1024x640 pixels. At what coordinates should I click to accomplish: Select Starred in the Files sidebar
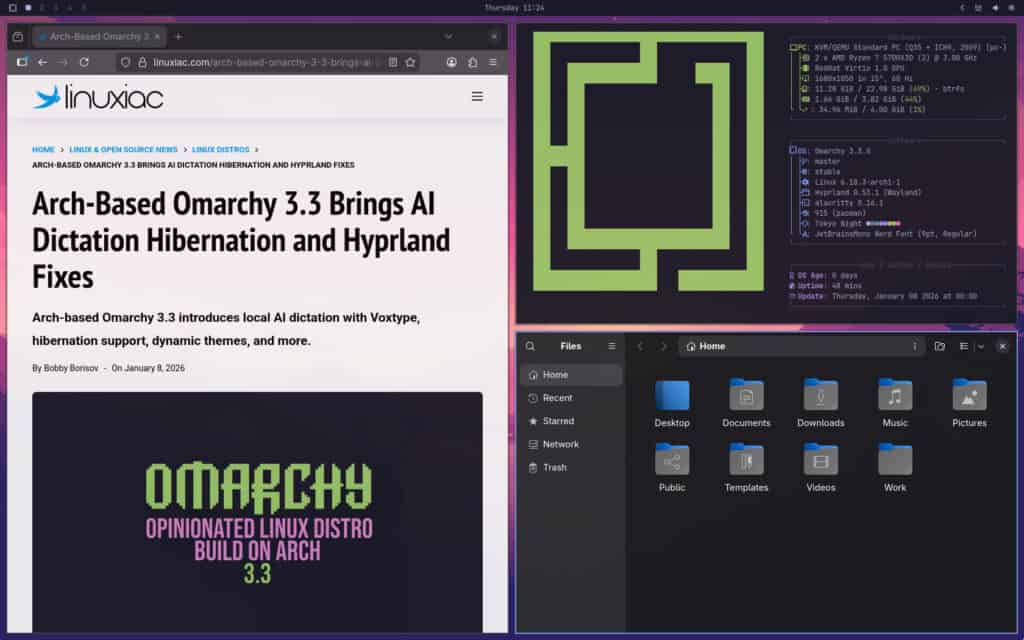pyautogui.click(x=556, y=421)
